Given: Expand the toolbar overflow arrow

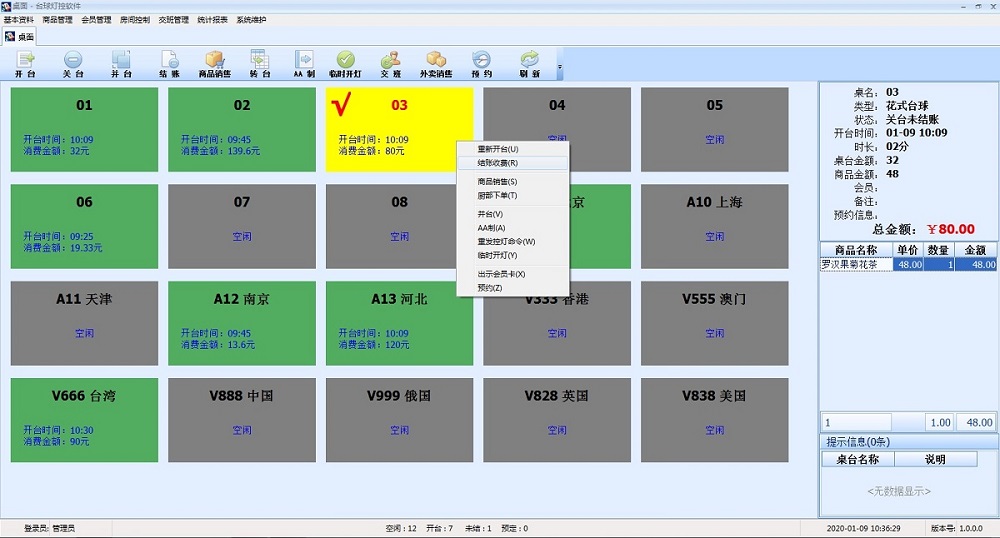Looking at the screenshot, I should tap(560, 66).
